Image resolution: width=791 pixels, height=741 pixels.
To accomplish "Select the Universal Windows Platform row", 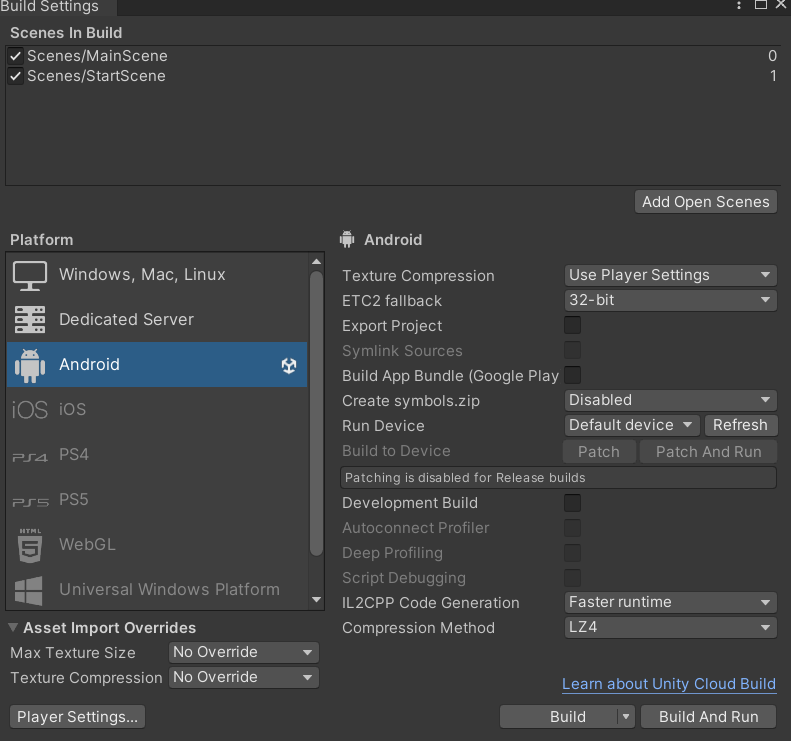I will [x=157, y=589].
